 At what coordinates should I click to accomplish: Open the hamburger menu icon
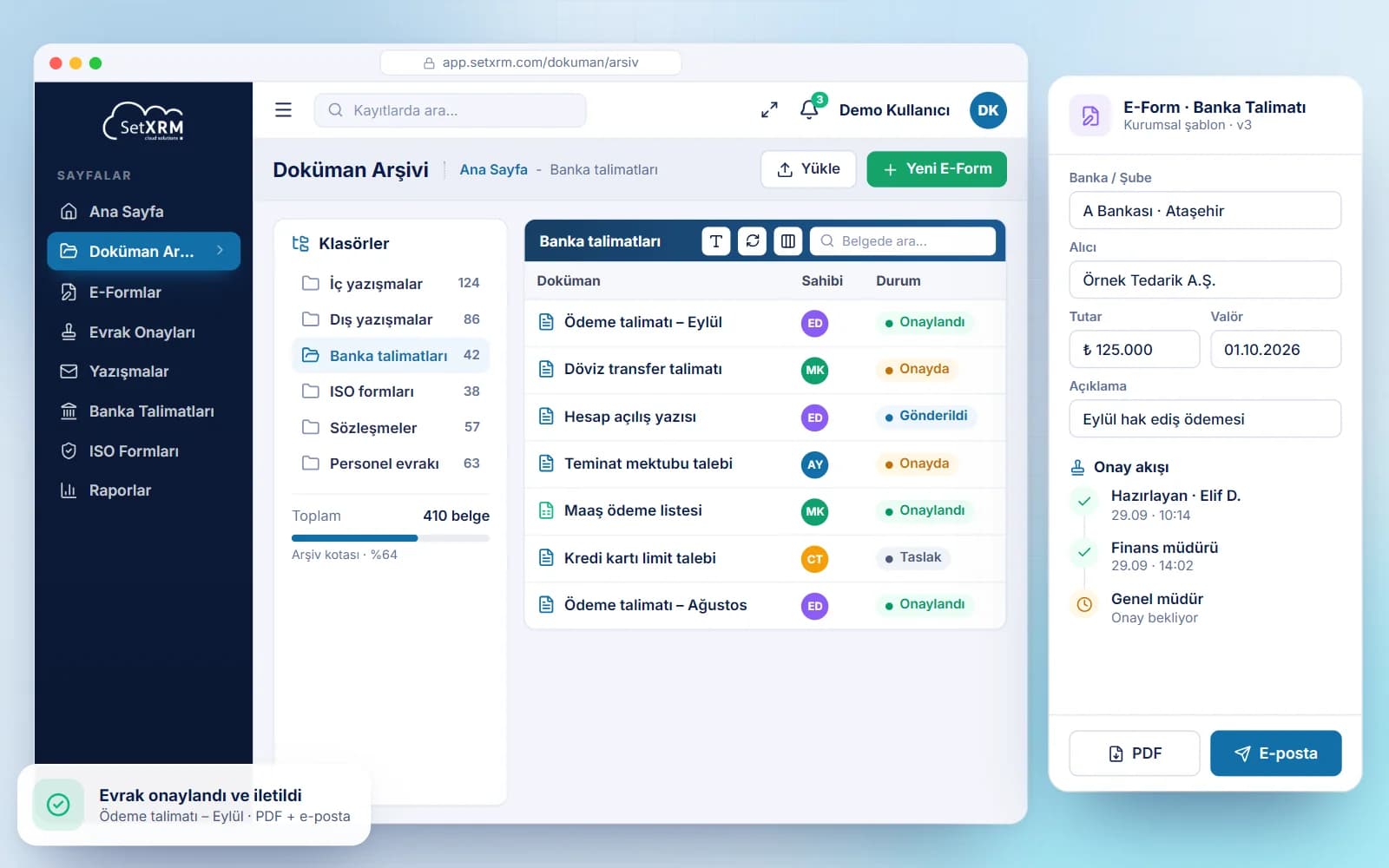pyautogui.click(x=283, y=110)
